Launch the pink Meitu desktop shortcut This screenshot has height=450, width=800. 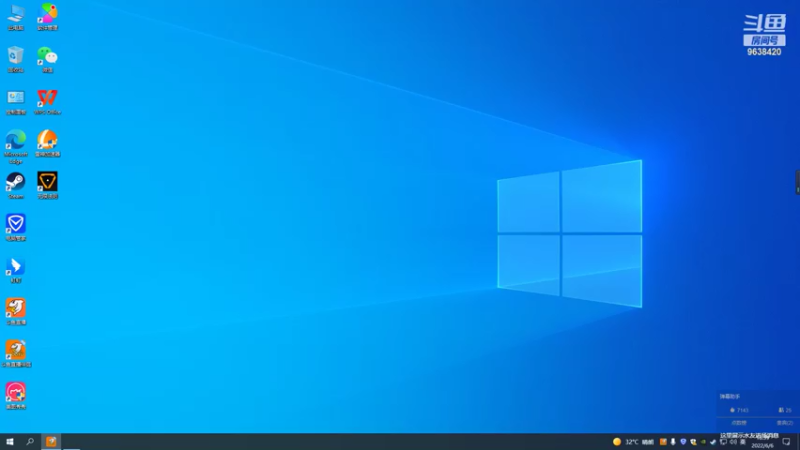[x=16, y=396]
